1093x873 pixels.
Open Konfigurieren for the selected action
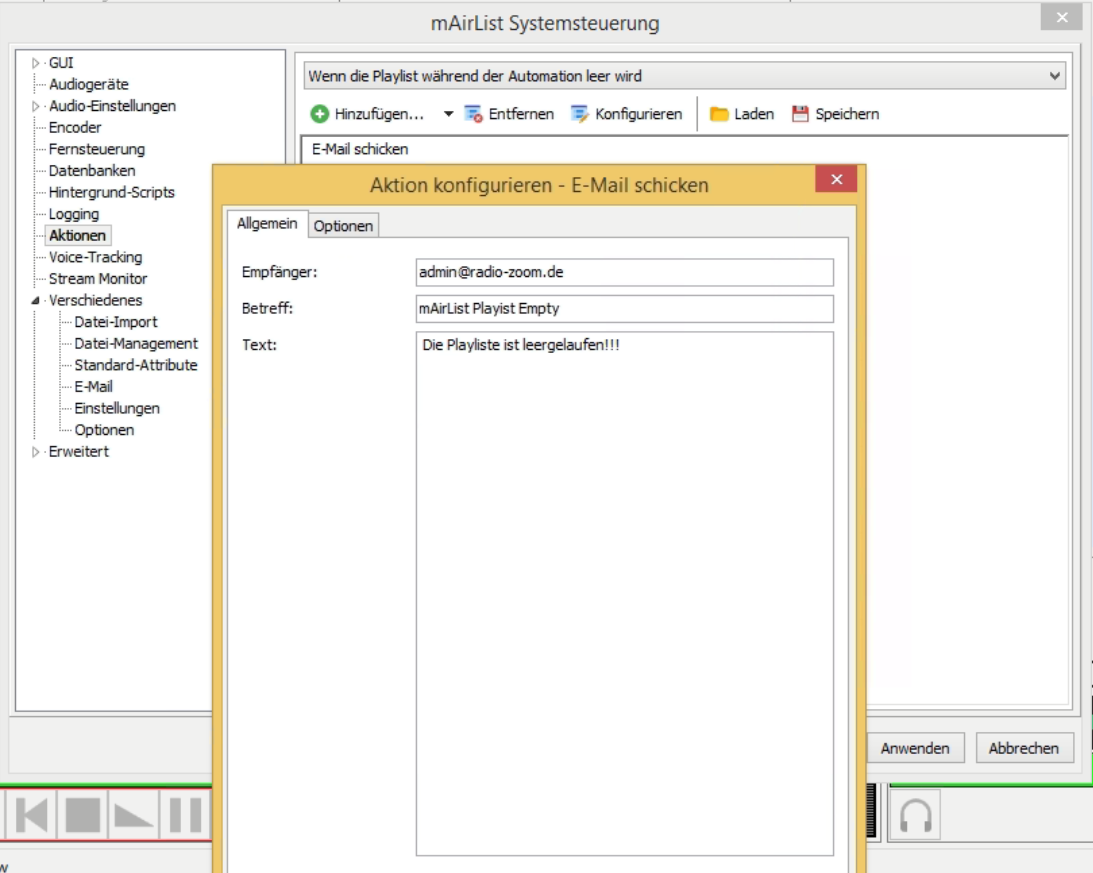pyautogui.click(x=626, y=114)
